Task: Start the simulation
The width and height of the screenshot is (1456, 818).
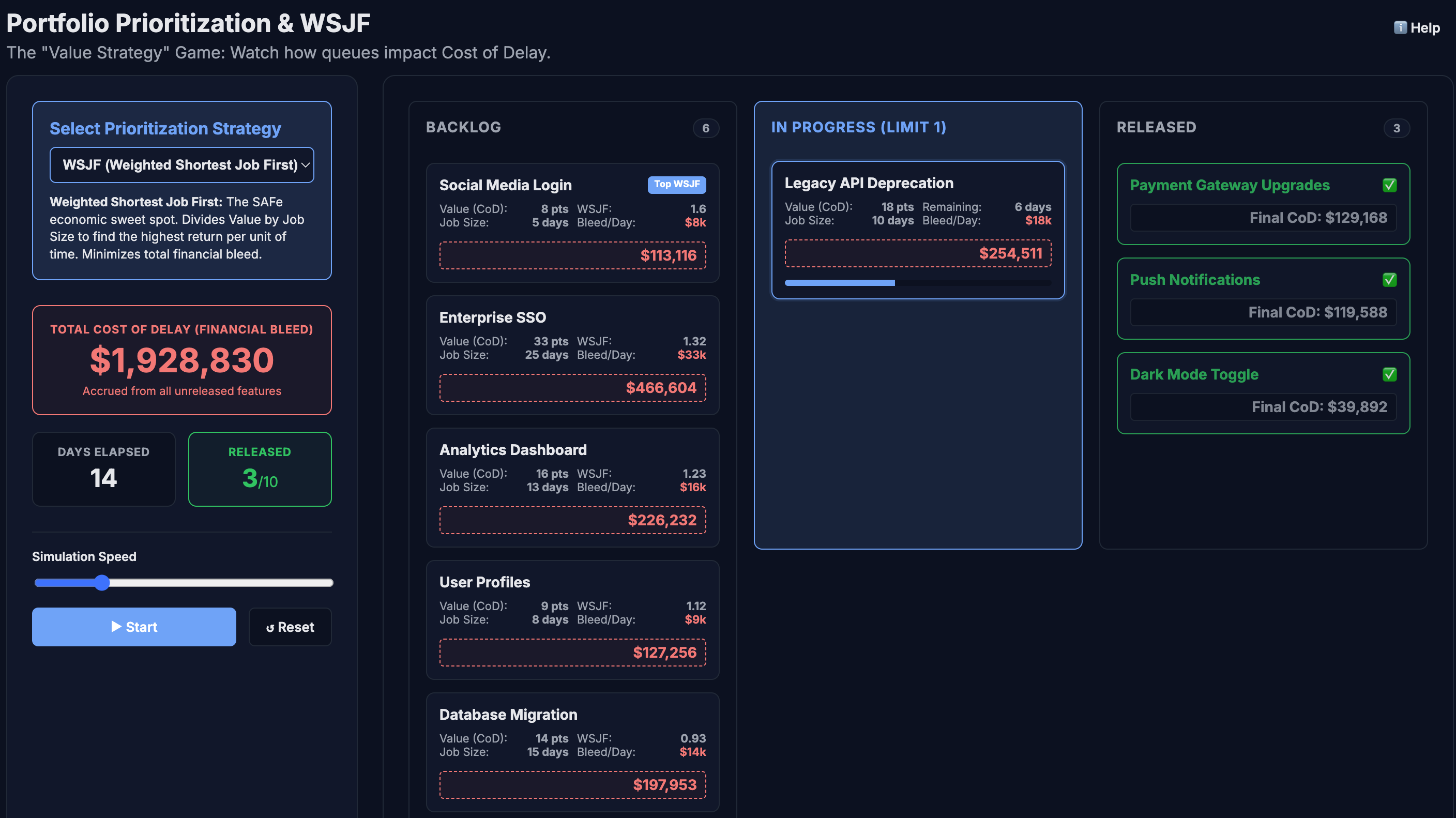Action: (x=134, y=626)
